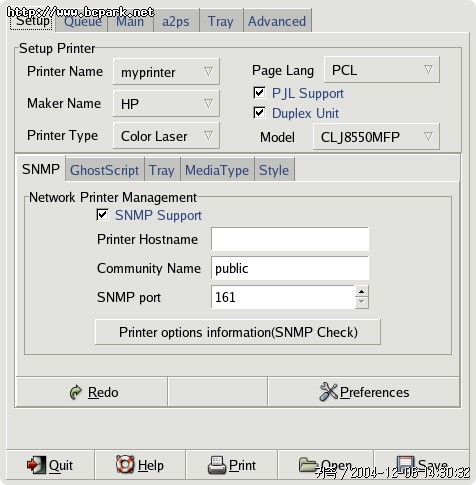
Task: Toggle the PJL Support checkbox
Action: [x=259, y=93]
